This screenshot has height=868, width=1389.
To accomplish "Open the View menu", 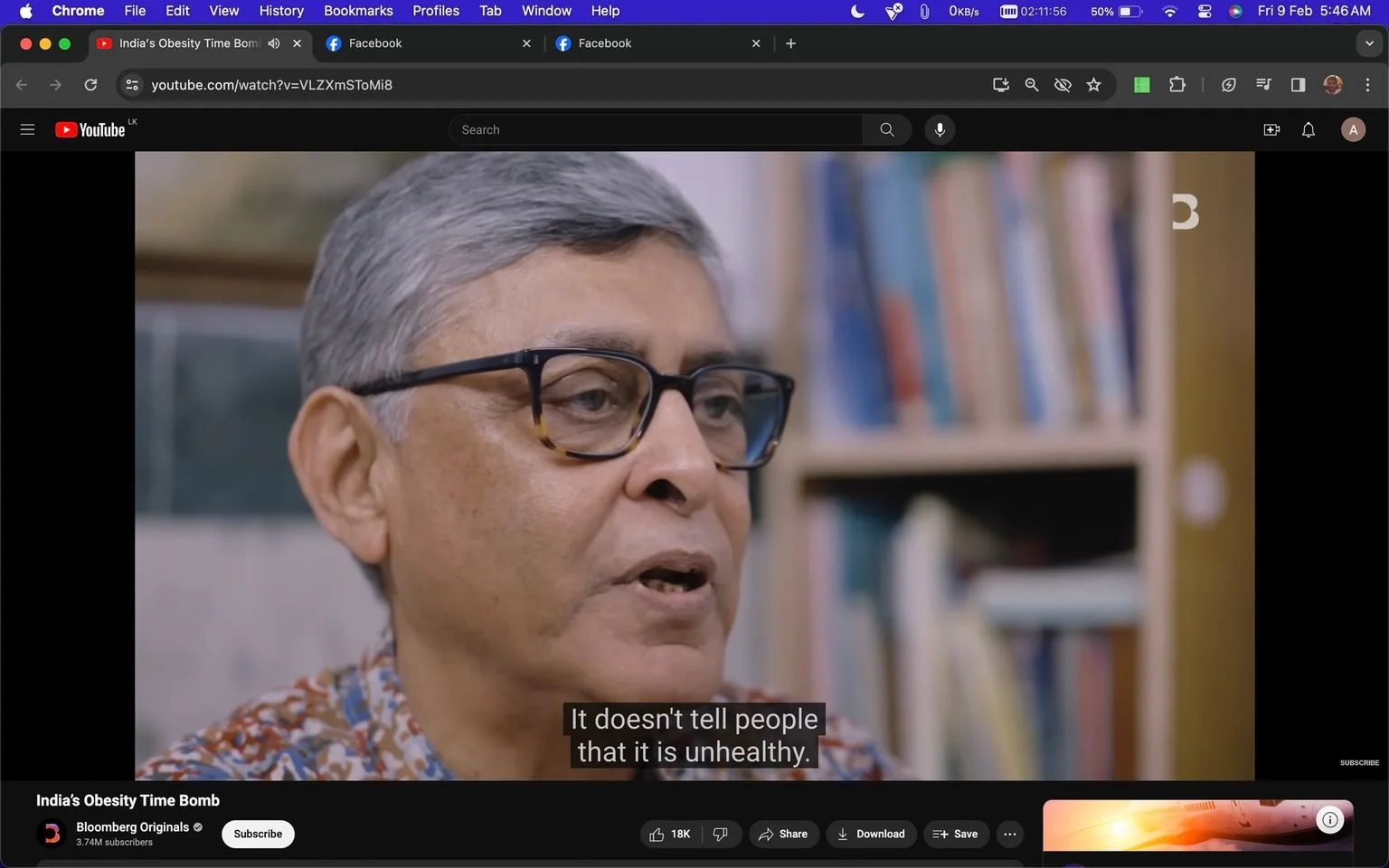I will pyautogui.click(x=223, y=11).
